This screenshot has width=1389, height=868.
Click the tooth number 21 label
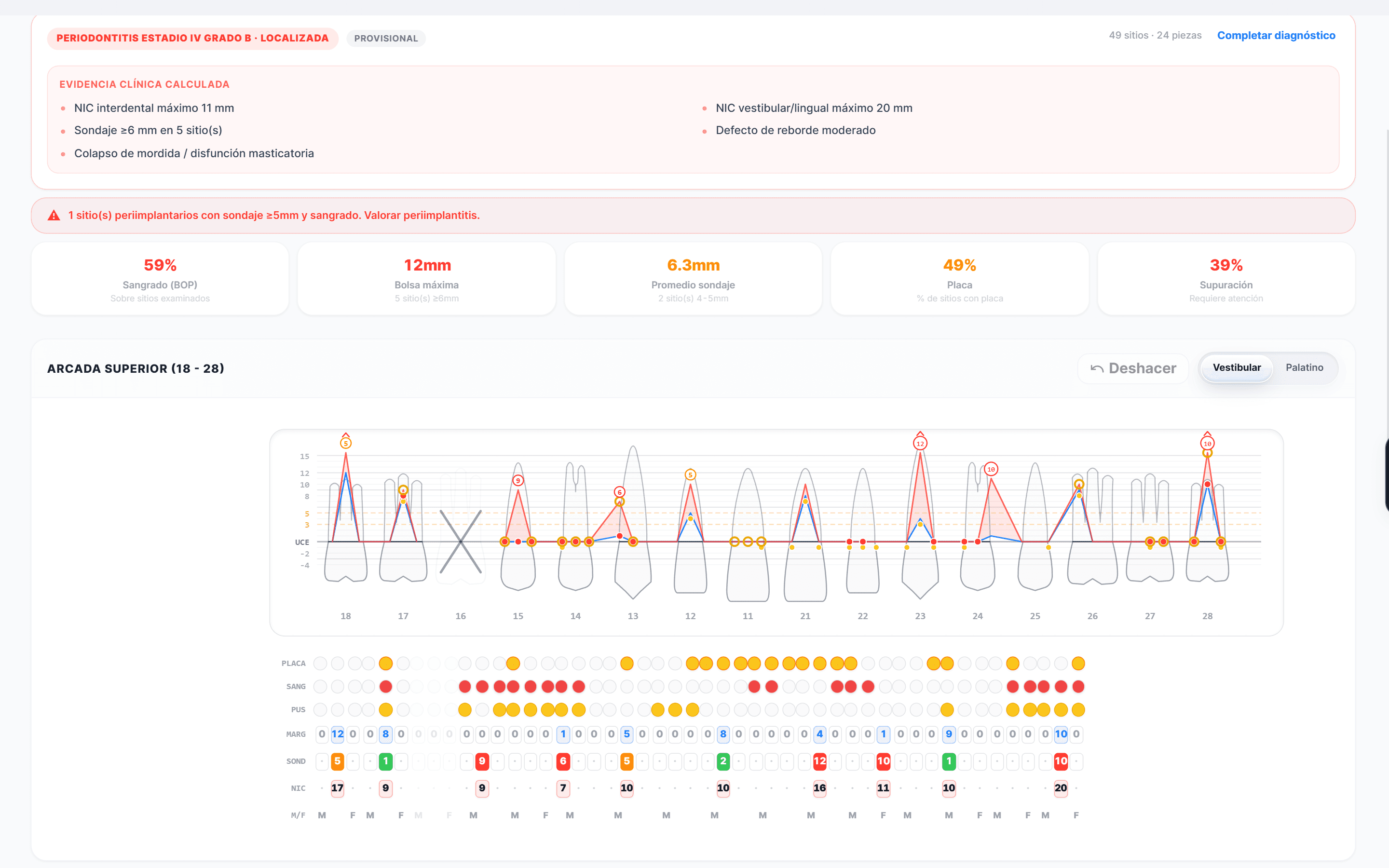point(805,616)
